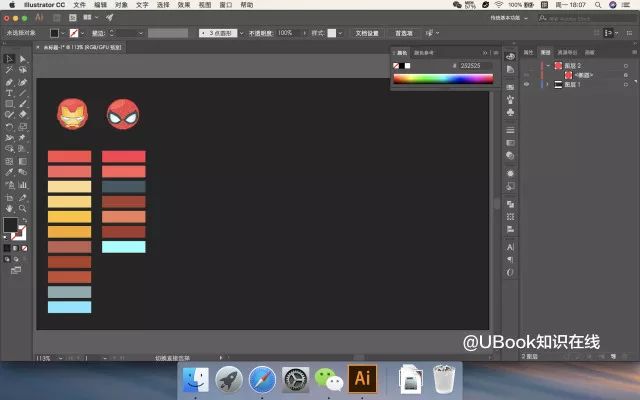The height and width of the screenshot is (400, 640).
Task: Select the Width tool
Action: tap(9, 138)
